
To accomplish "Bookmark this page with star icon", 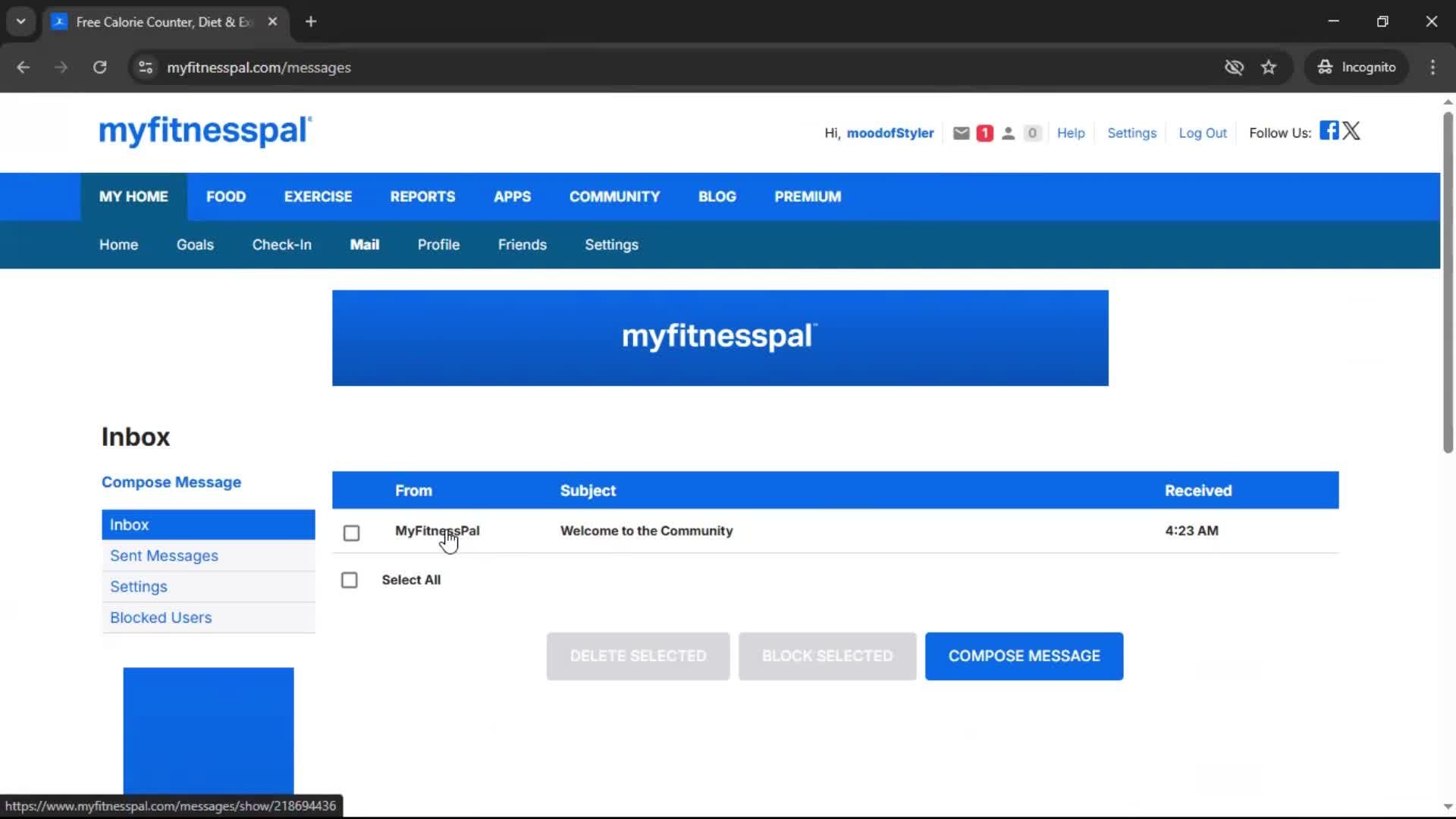I will [x=1269, y=67].
